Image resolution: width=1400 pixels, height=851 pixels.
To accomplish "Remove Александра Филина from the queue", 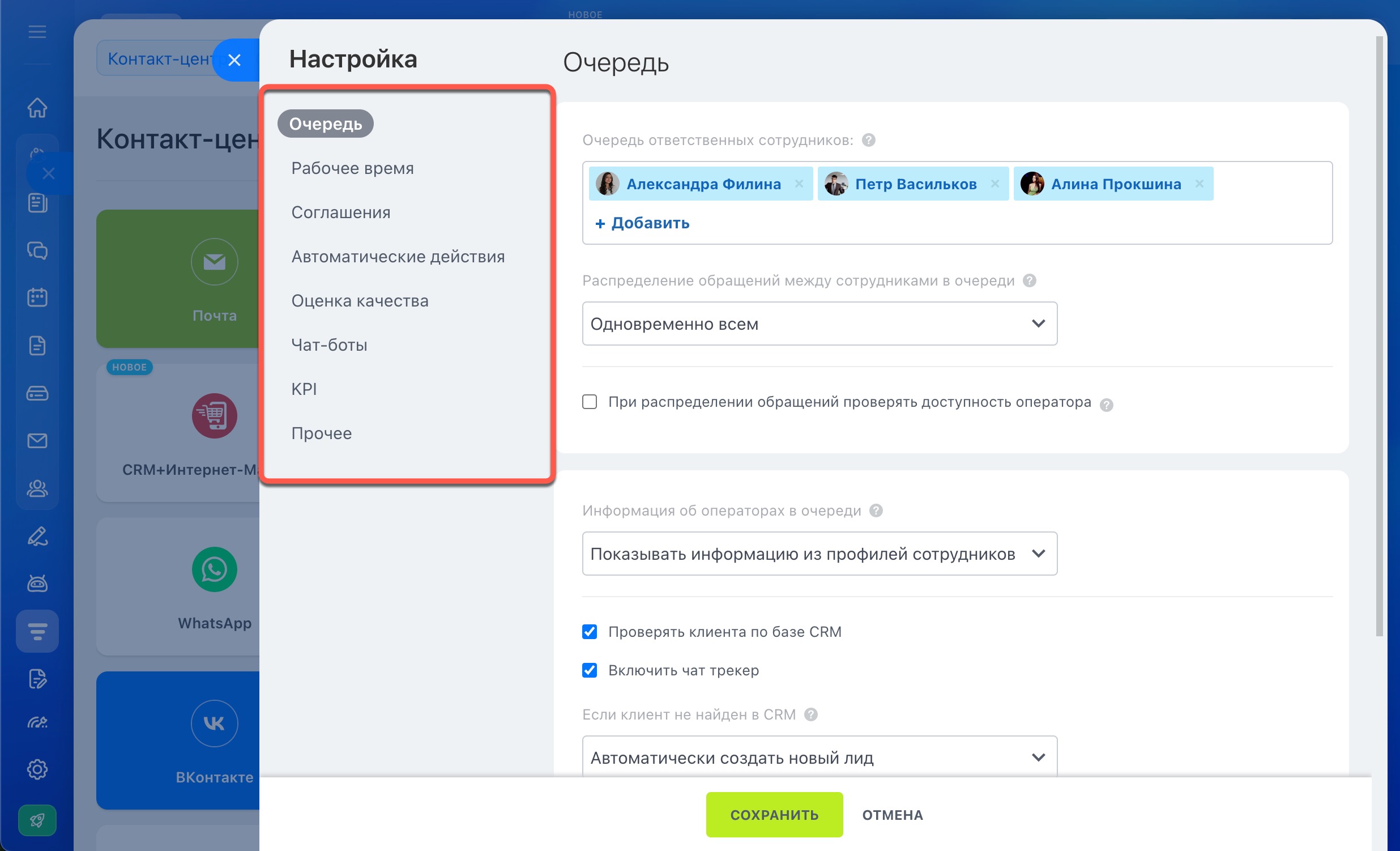I will pos(799,184).
